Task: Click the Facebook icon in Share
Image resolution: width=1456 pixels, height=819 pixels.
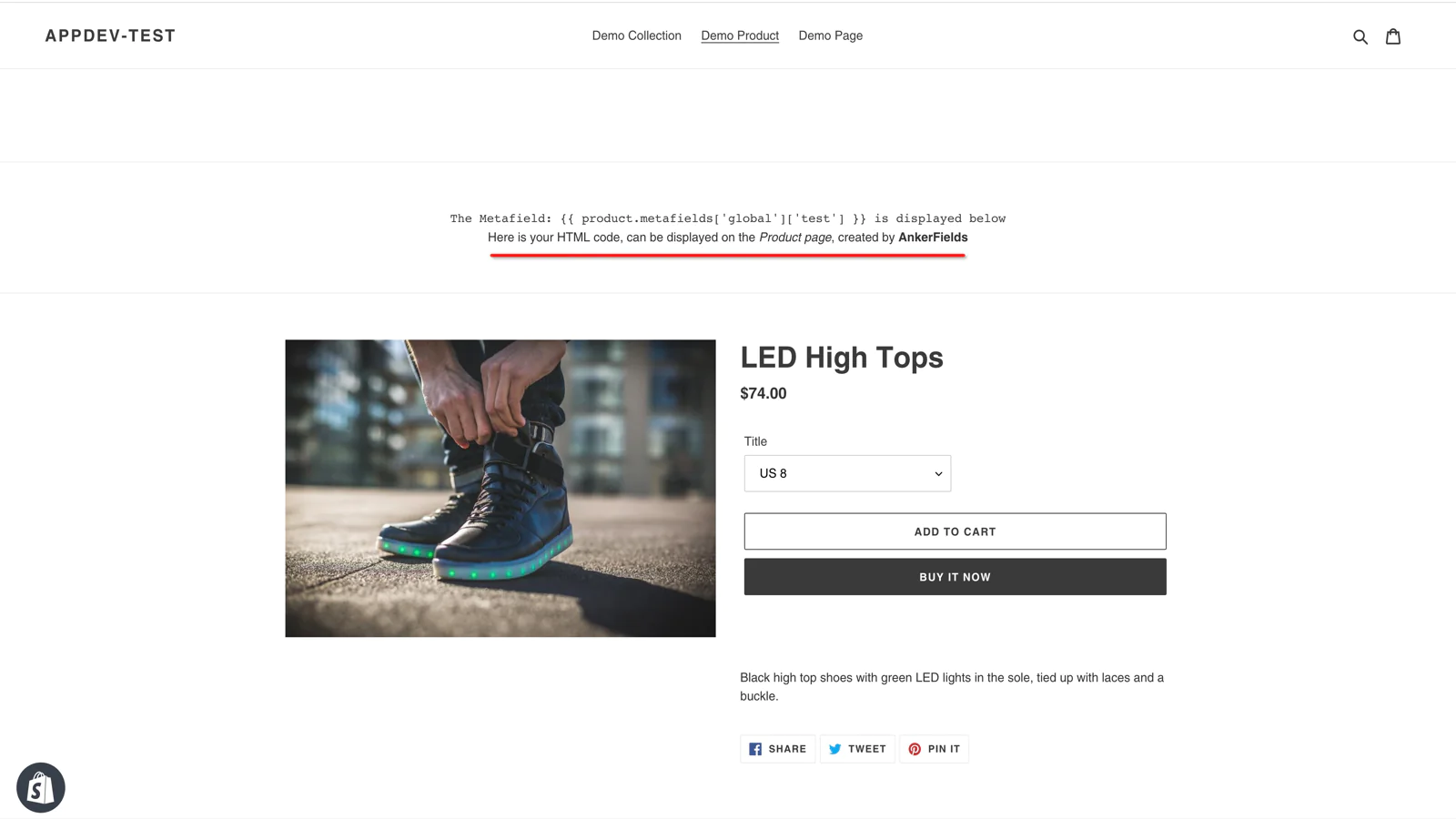Action: [755, 749]
